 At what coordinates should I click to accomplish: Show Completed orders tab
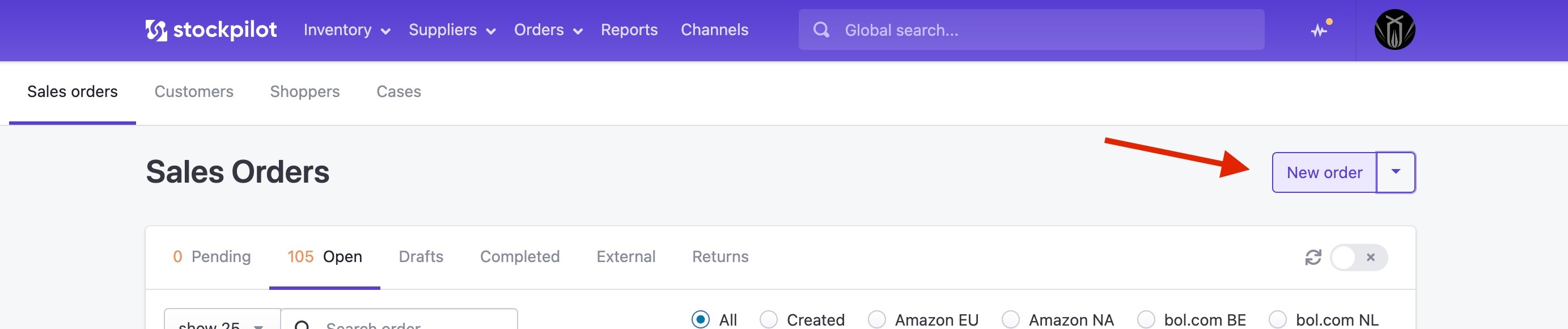pos(519,257)
